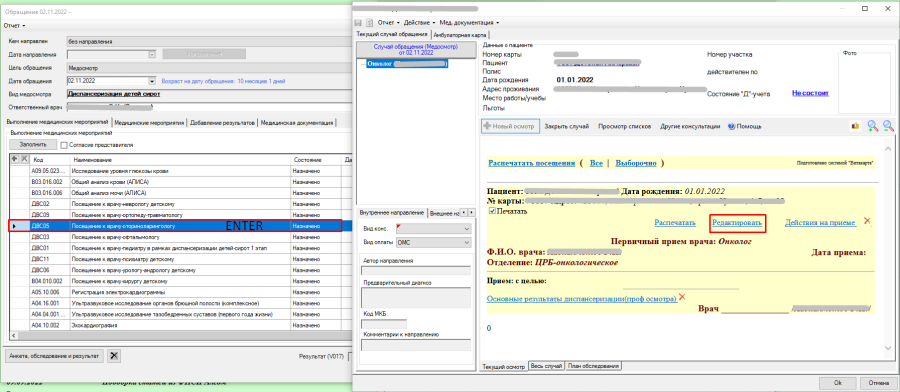Click the Отмена button
The width and height of the screenshot is (900, 392).
pos(879,382)
